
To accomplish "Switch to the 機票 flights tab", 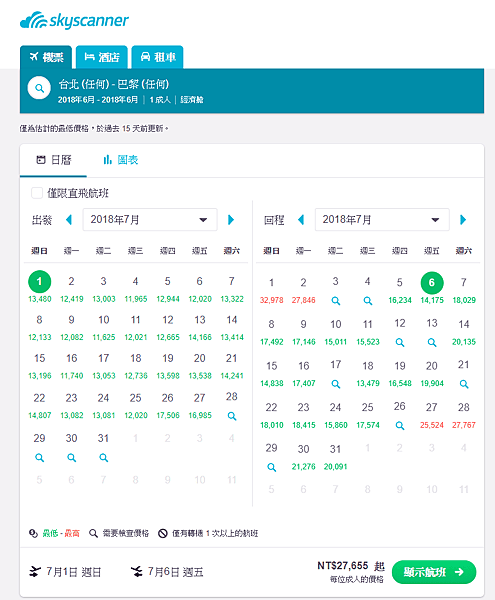I will tap(46, 57).
